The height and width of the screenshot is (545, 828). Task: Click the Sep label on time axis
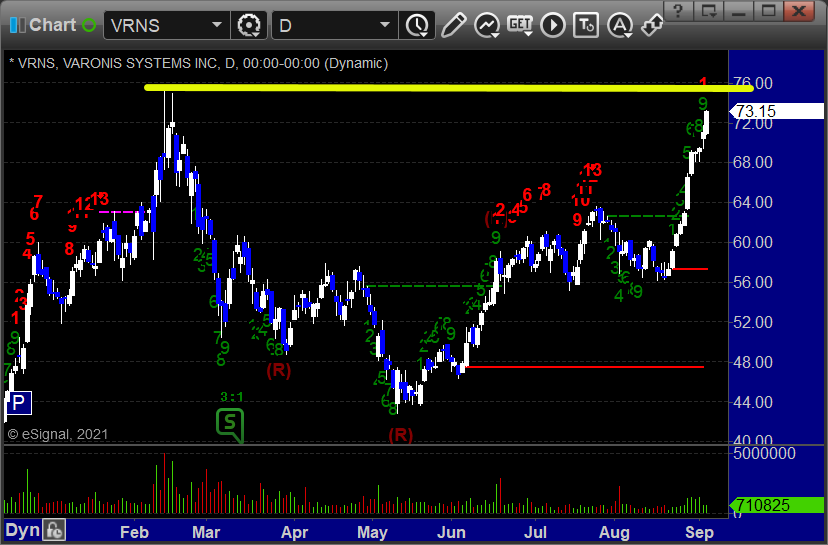coord(700,532)
